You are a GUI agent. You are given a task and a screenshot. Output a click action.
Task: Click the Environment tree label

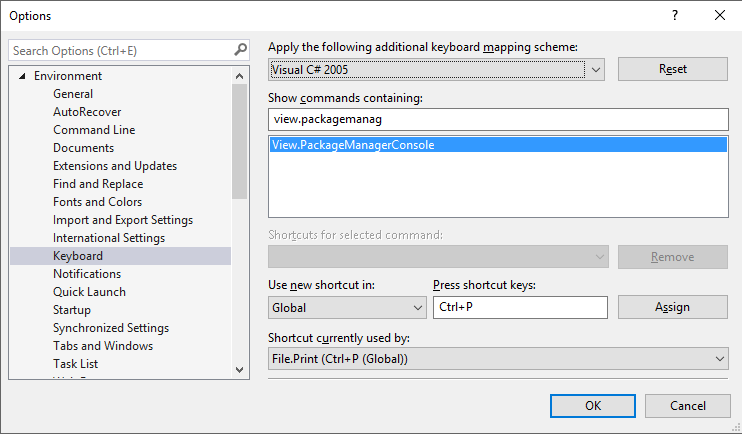point(68,76)
